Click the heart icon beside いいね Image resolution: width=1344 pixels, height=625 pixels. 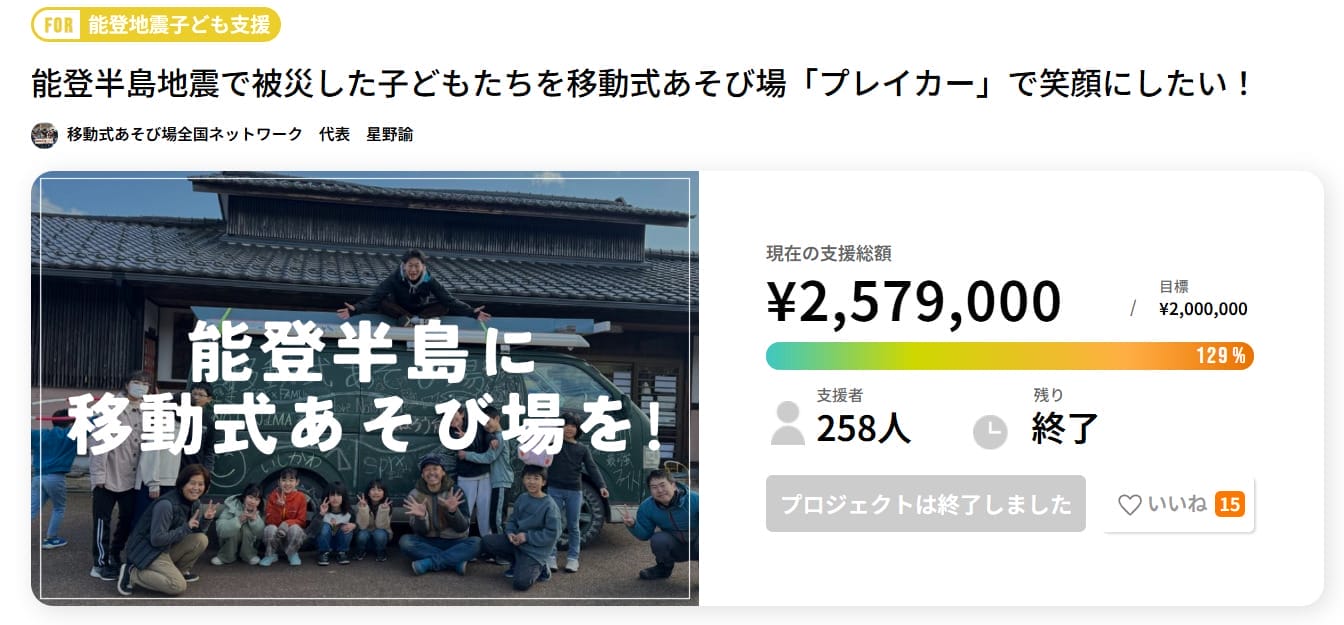(1129, 505)
